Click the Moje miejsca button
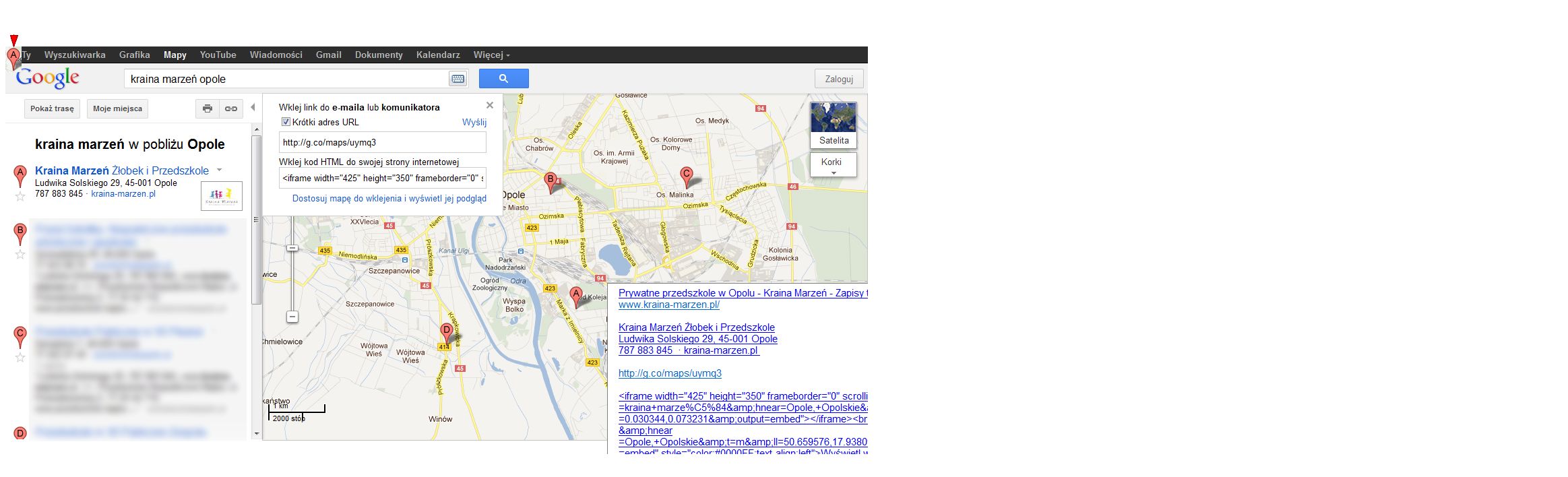Viewport: 1568px width, 477px height. pos(117,108)
